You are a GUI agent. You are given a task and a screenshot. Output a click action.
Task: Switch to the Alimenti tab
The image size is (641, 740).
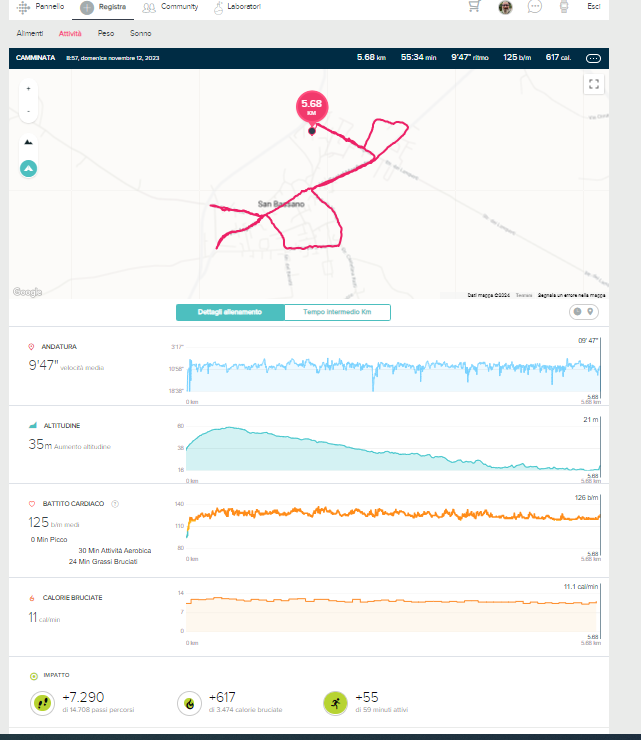(30, 34)
